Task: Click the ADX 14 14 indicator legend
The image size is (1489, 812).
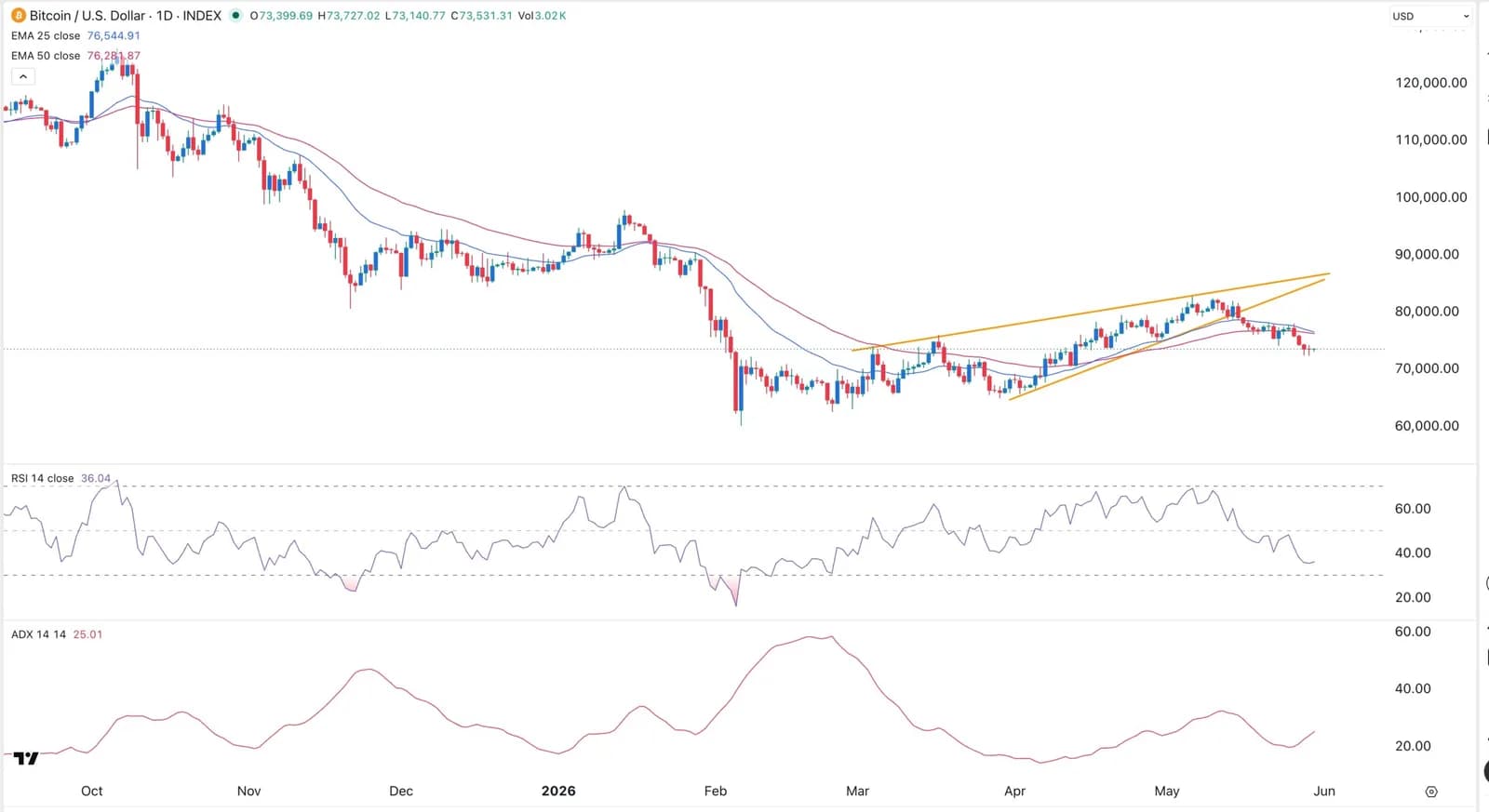Action: tap(38, 634)
